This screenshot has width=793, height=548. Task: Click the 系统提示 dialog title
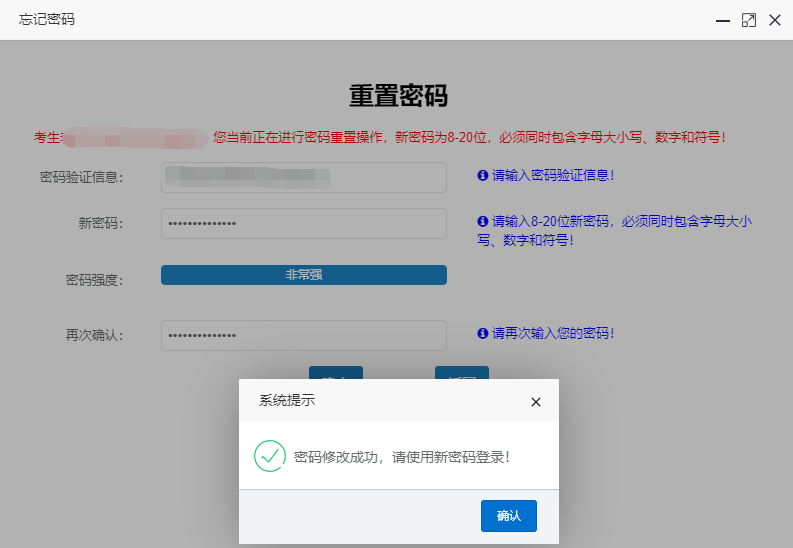click(287, 400)
